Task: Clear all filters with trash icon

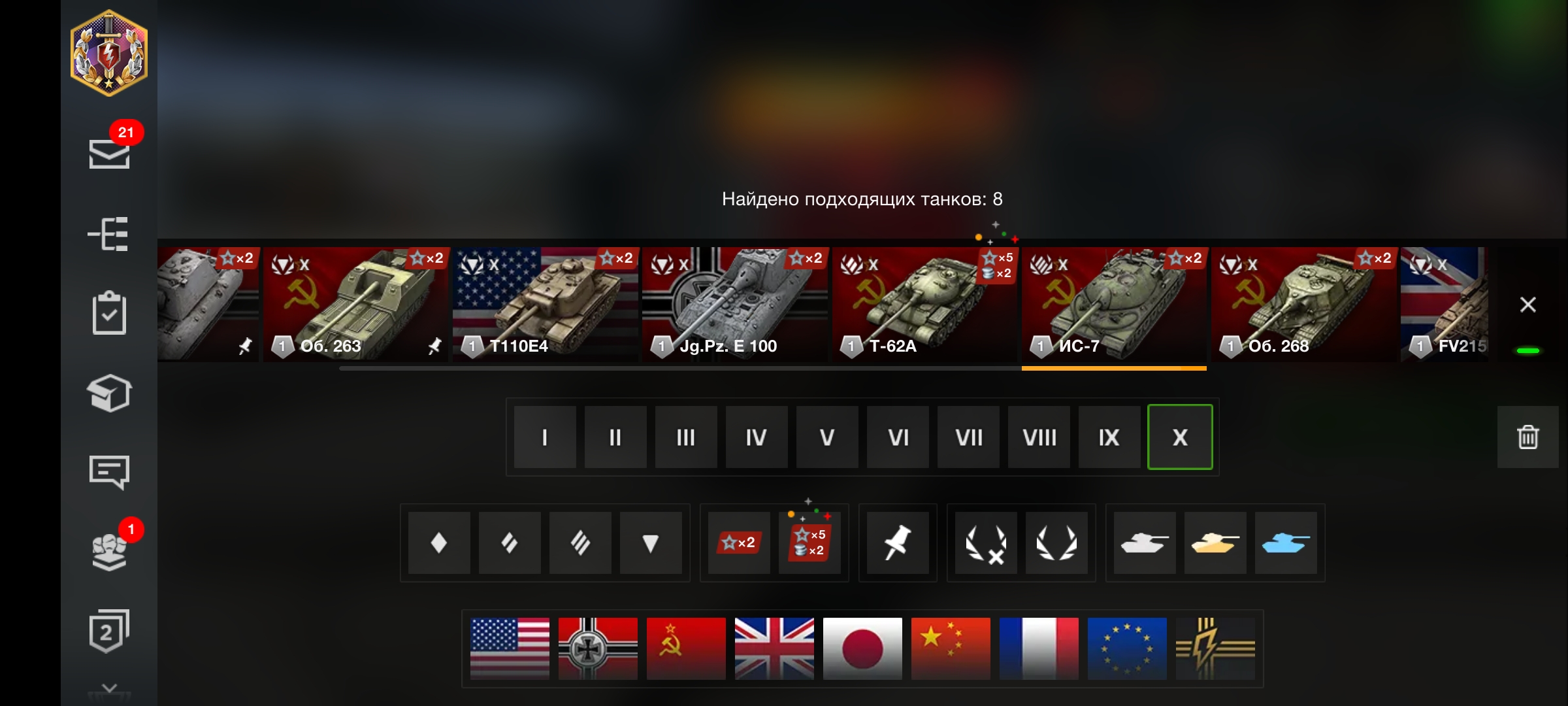Action: [x=1527, y=437]
